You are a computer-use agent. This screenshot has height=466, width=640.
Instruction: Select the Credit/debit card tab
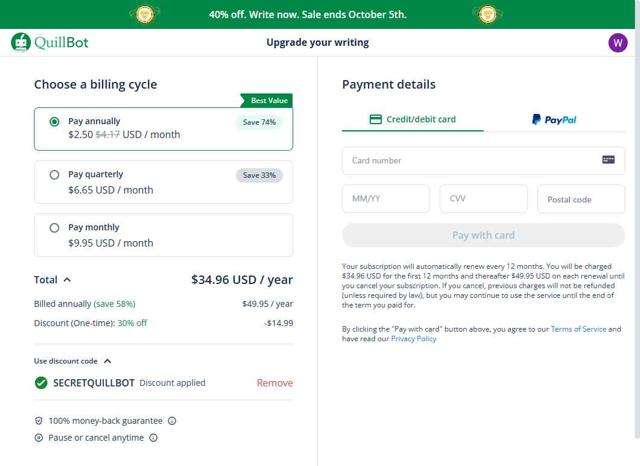pyautogui.click(x=412, y=119)
